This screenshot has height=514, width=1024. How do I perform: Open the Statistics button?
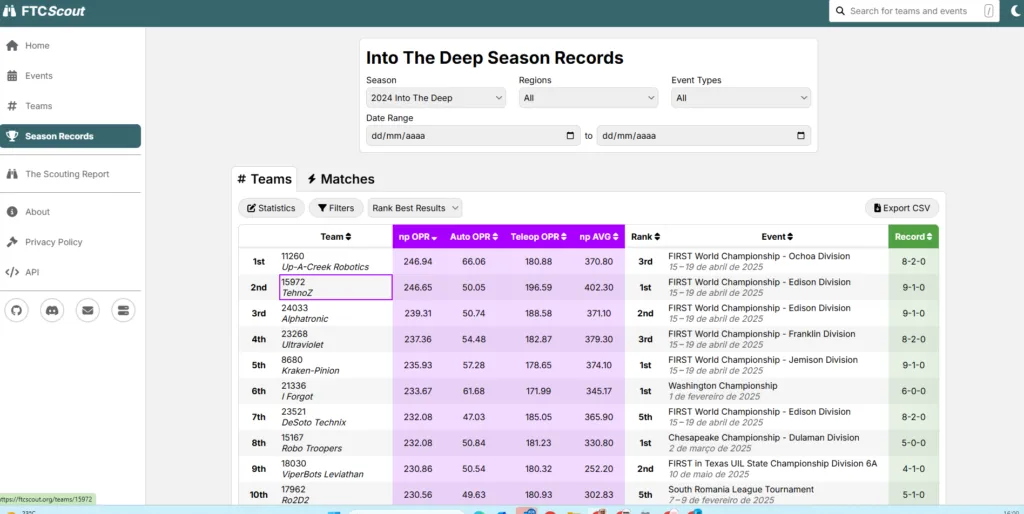(271, 208)
